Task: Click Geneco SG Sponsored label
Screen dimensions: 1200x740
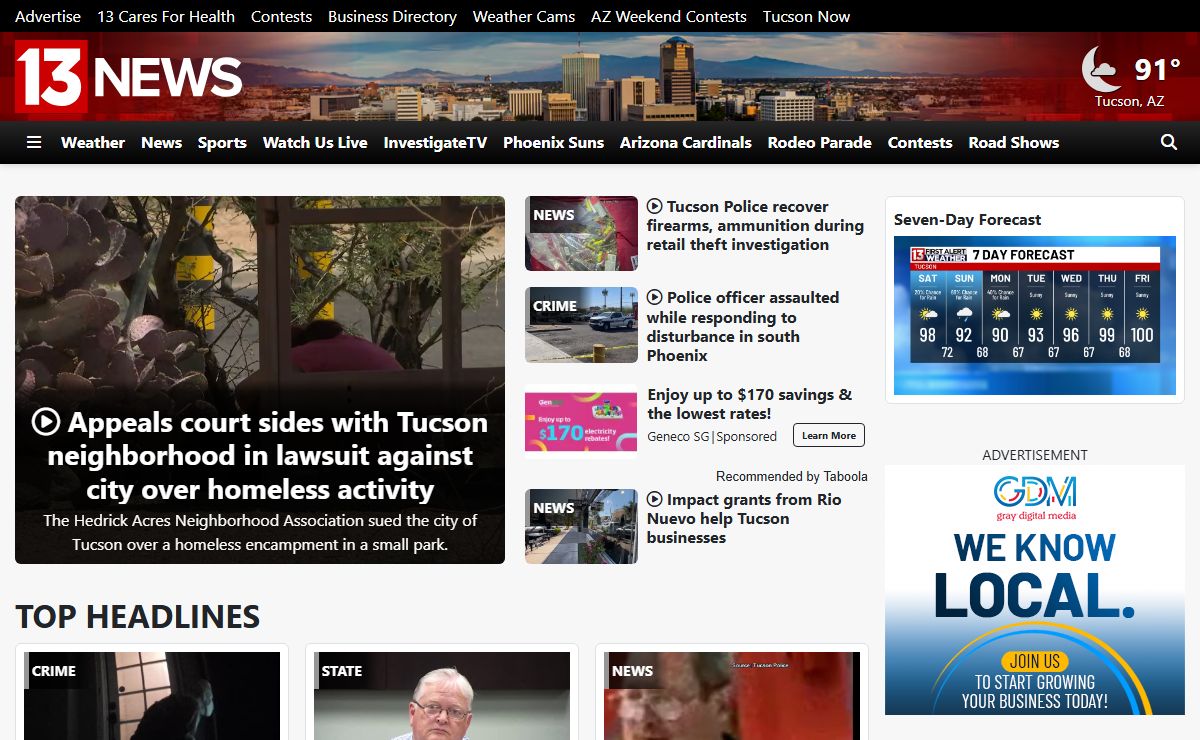Action: pos(712,436)
